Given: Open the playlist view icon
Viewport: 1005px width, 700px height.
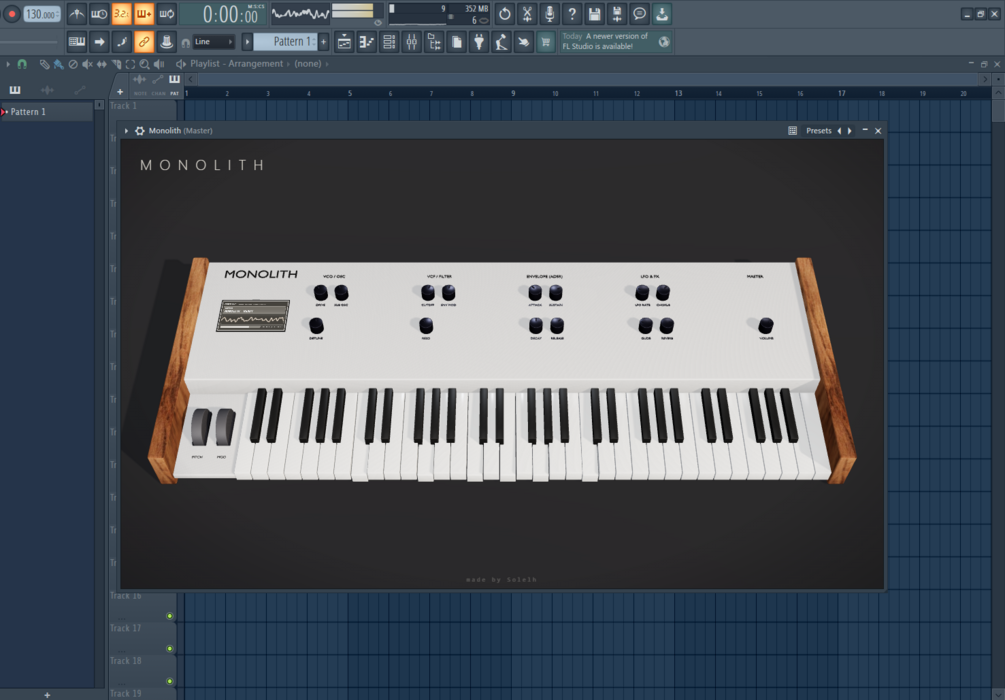Looking at the screenshot, I should pyautogui.click(x=344, y=42).
